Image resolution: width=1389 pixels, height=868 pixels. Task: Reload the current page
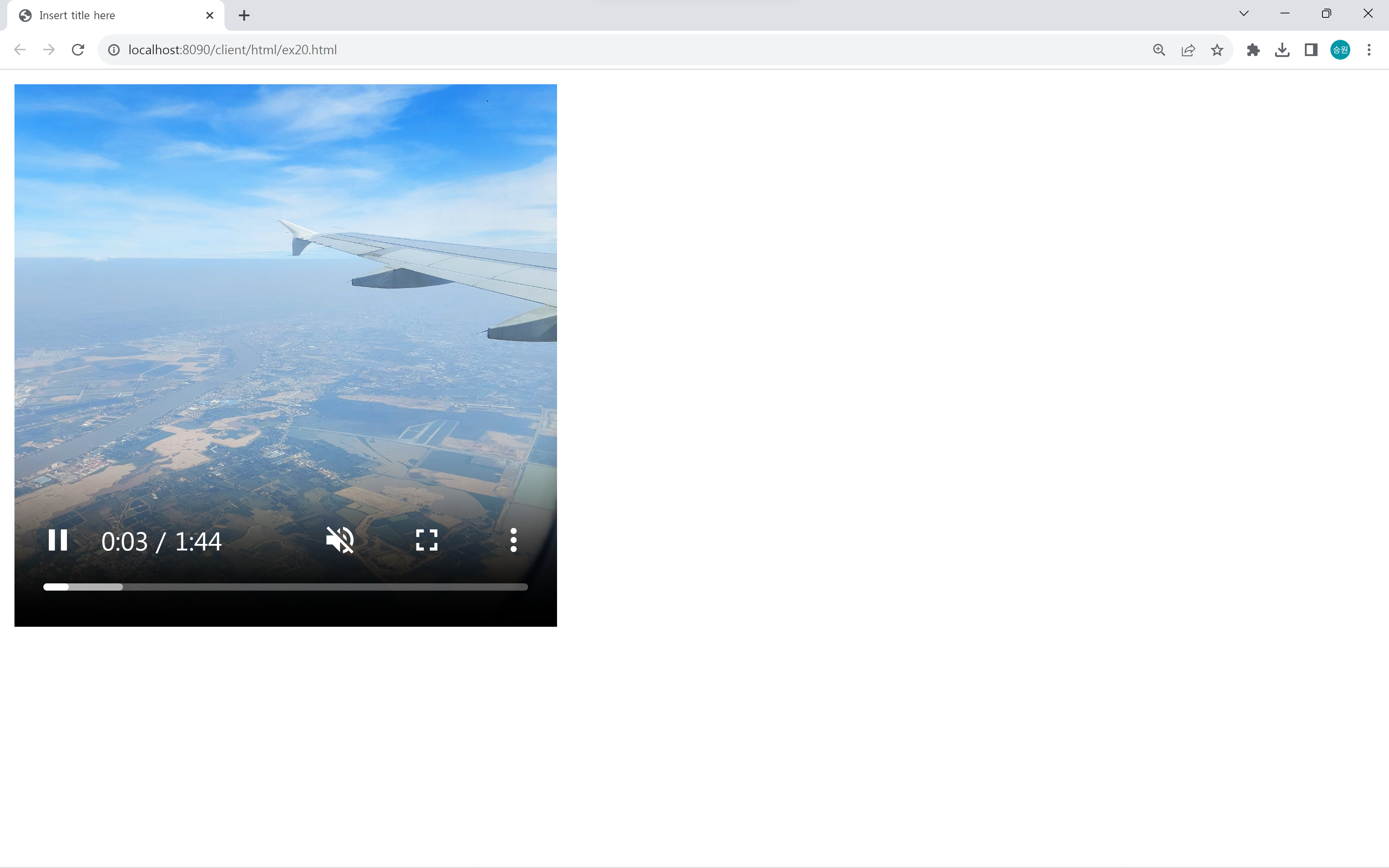[x=78, y=50]
